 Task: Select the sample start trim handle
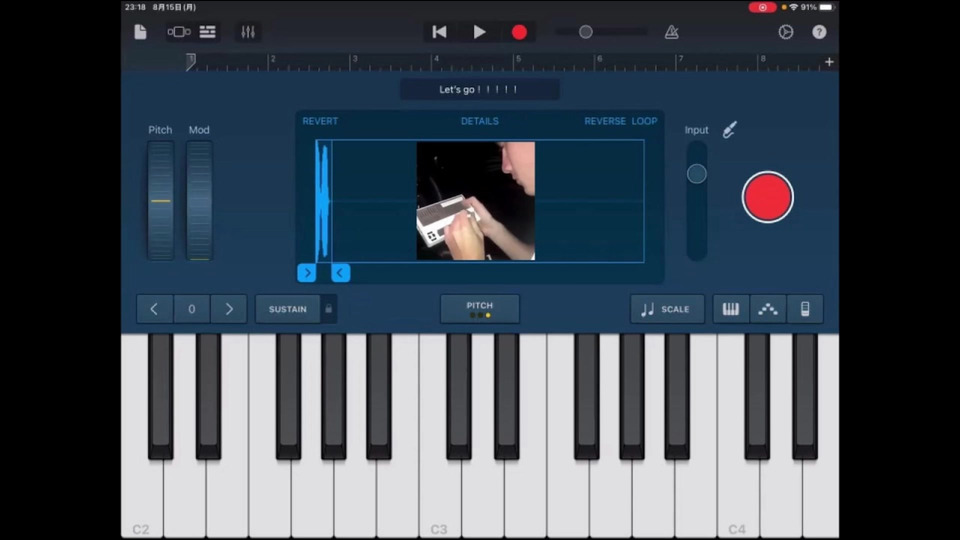tap(307, 273)
